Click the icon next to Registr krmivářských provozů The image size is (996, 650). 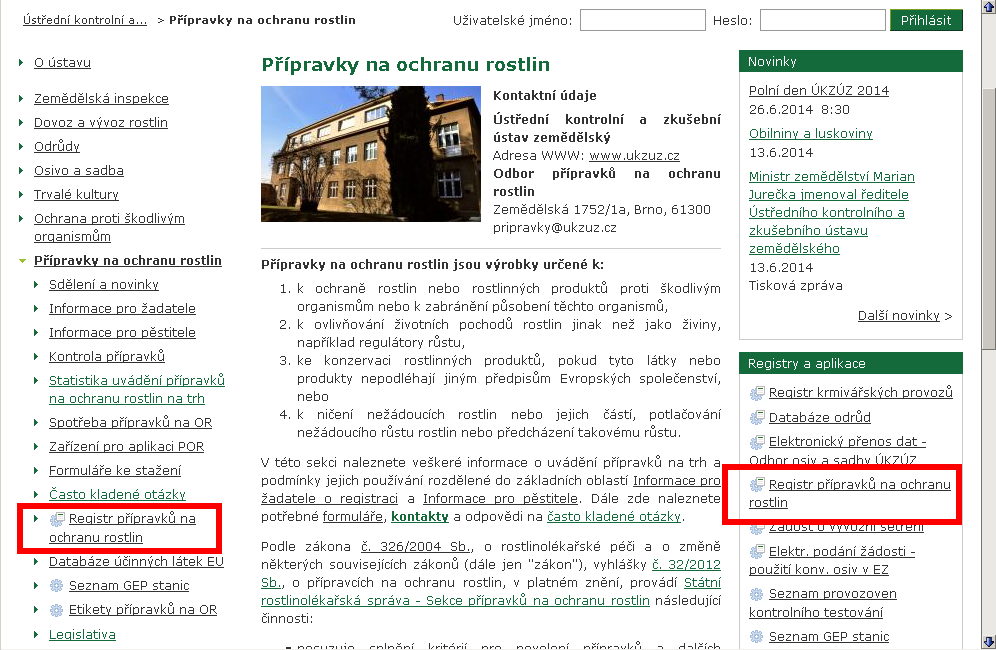point(757,393)
